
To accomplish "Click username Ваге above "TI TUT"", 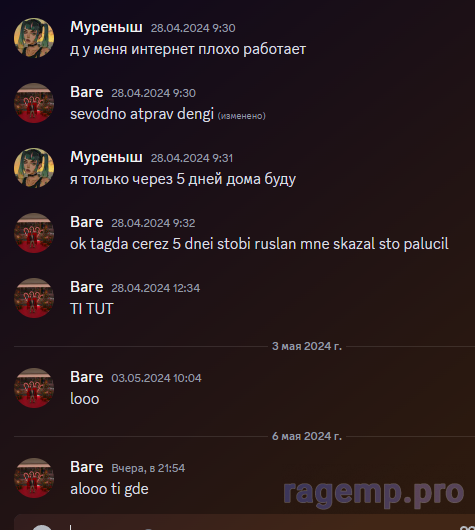I will coord(87,287).
